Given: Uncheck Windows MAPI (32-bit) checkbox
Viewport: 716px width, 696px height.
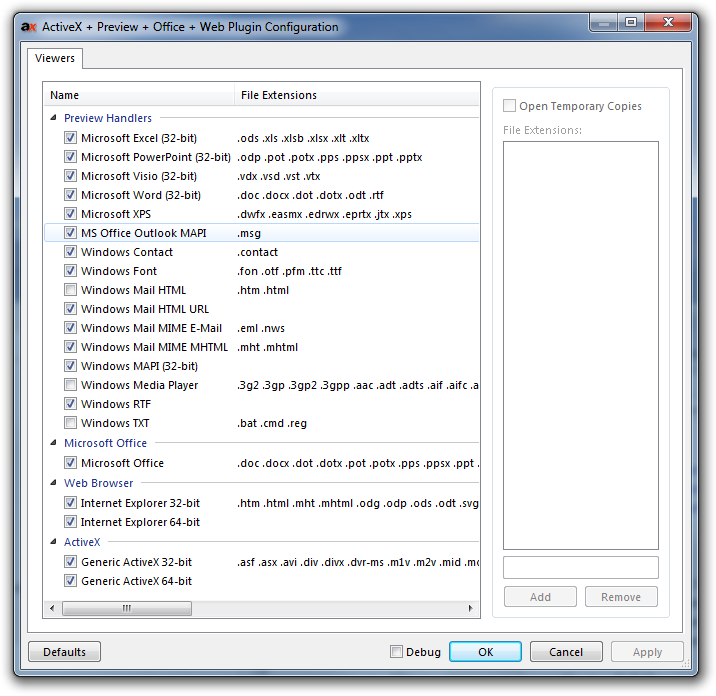Looking at the screenshot, I should click(70, 366).
